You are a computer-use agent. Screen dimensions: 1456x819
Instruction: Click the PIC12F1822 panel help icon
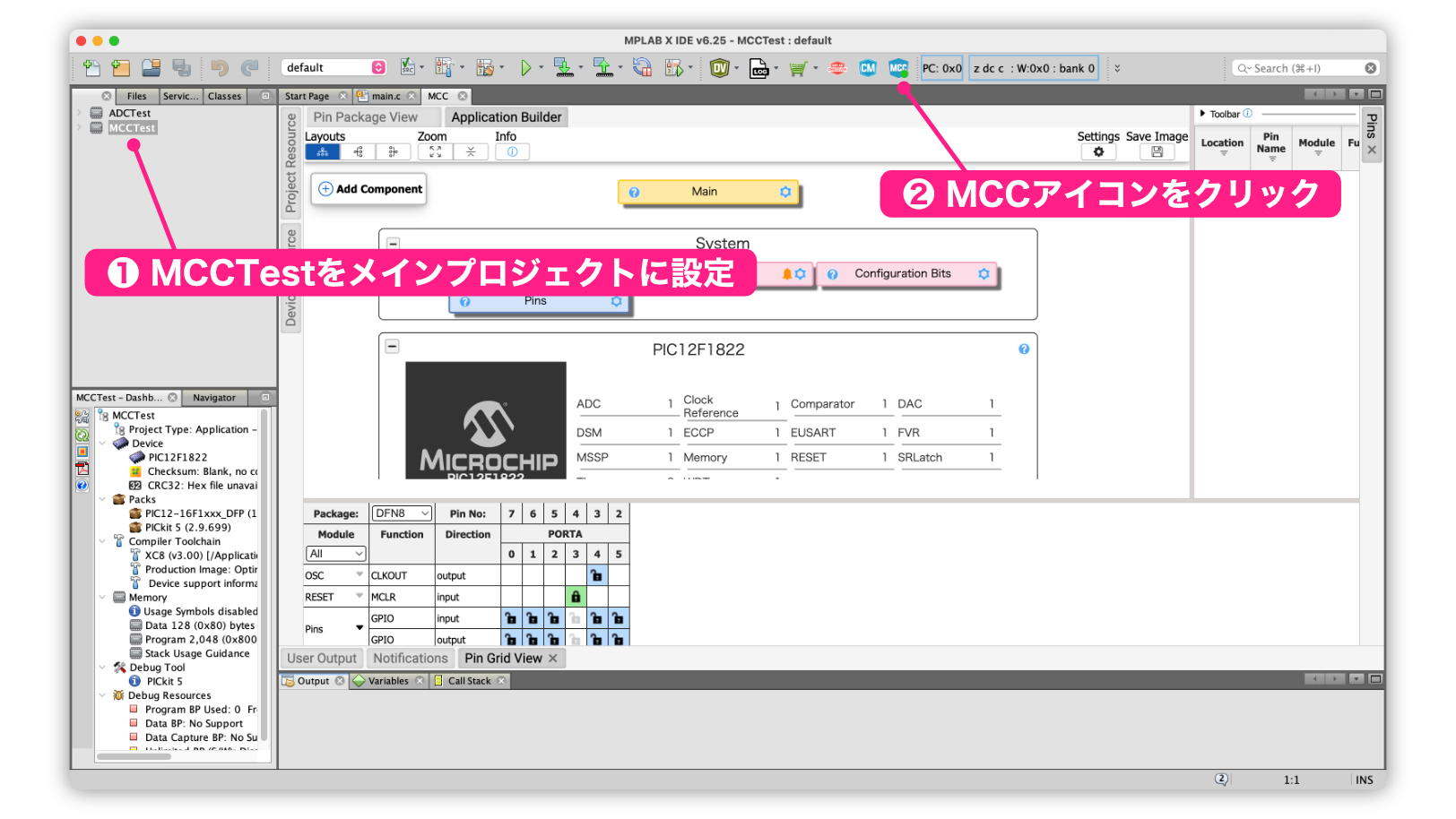coord(1024,349)
